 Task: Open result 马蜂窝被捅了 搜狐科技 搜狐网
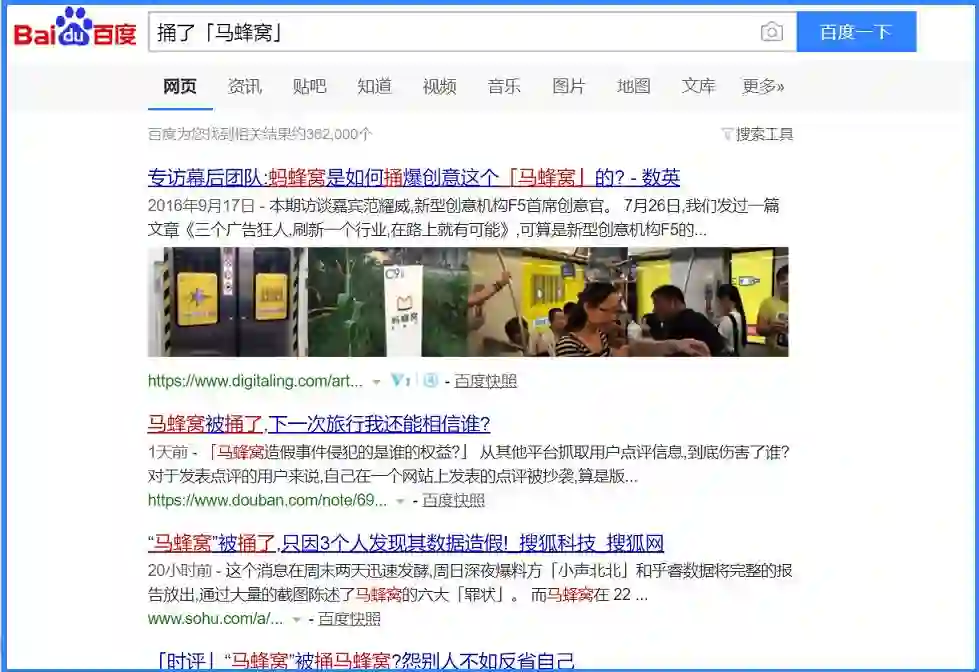click(406, 543)
